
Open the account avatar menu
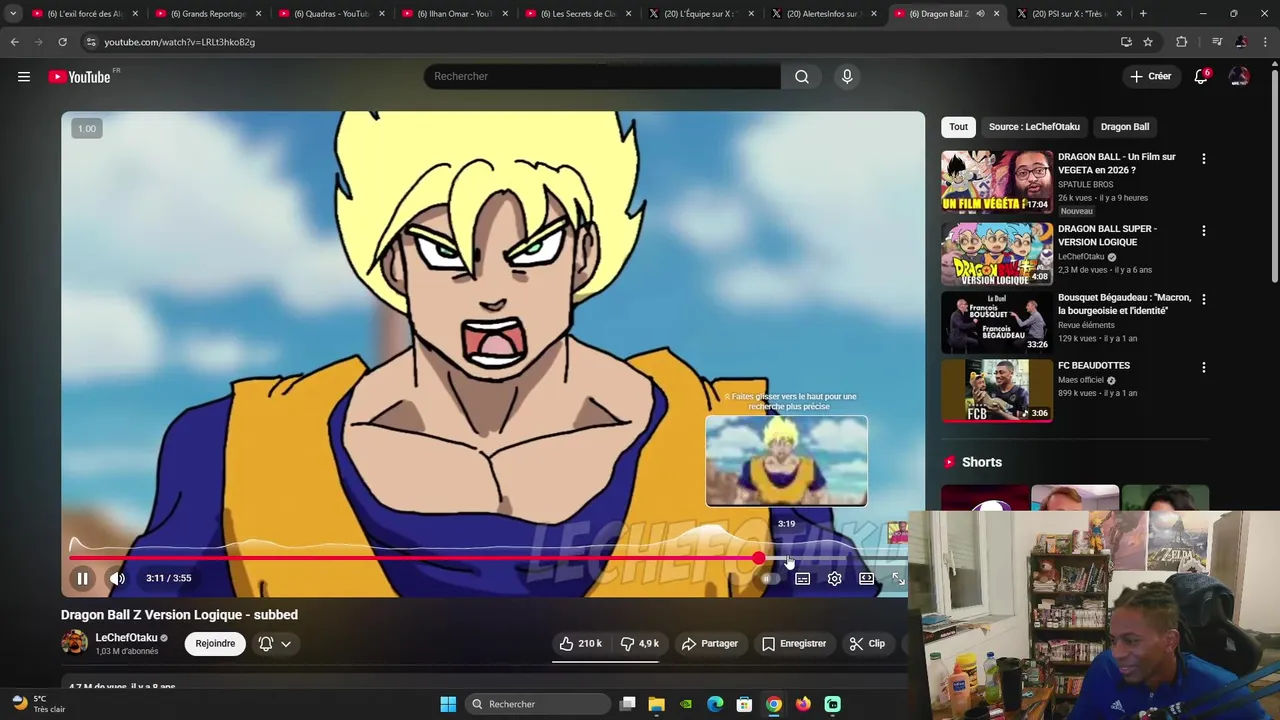(1239, 77)
